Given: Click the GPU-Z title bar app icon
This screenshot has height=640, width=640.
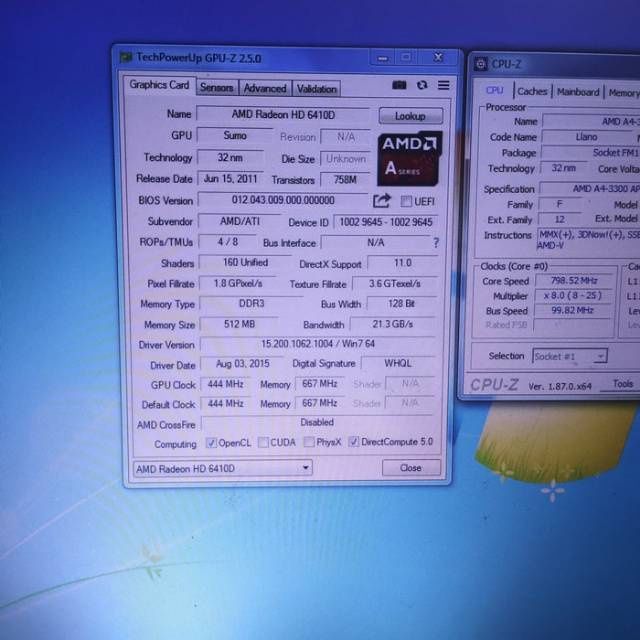Looking at the screenshot, I should pos(125,58).
